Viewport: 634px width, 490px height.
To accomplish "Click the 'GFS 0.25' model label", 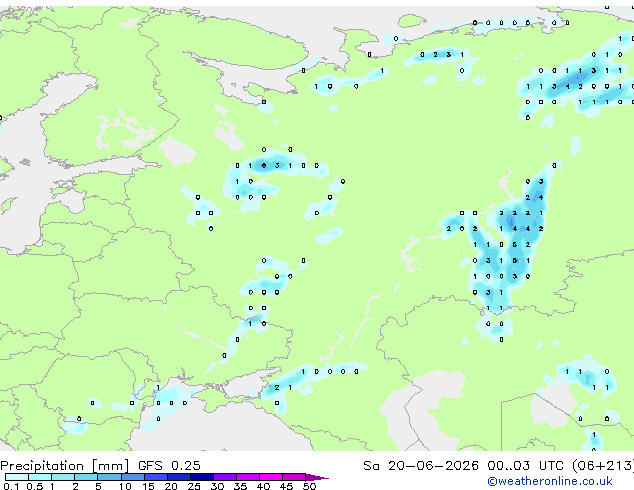I will pos(169,466).
